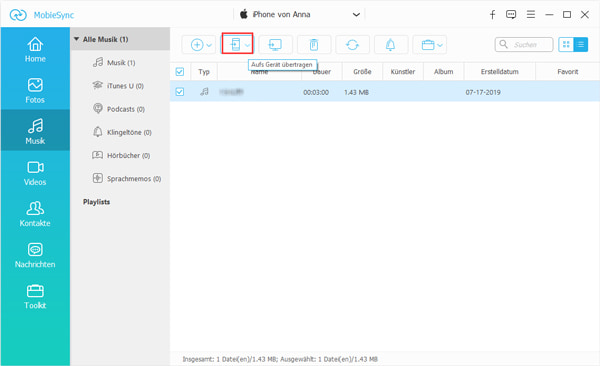The width and height of the screenshot is (600, 366).
Task: Sort by the Typ column header
Action: pyautogui.click(x=204, y=72)
